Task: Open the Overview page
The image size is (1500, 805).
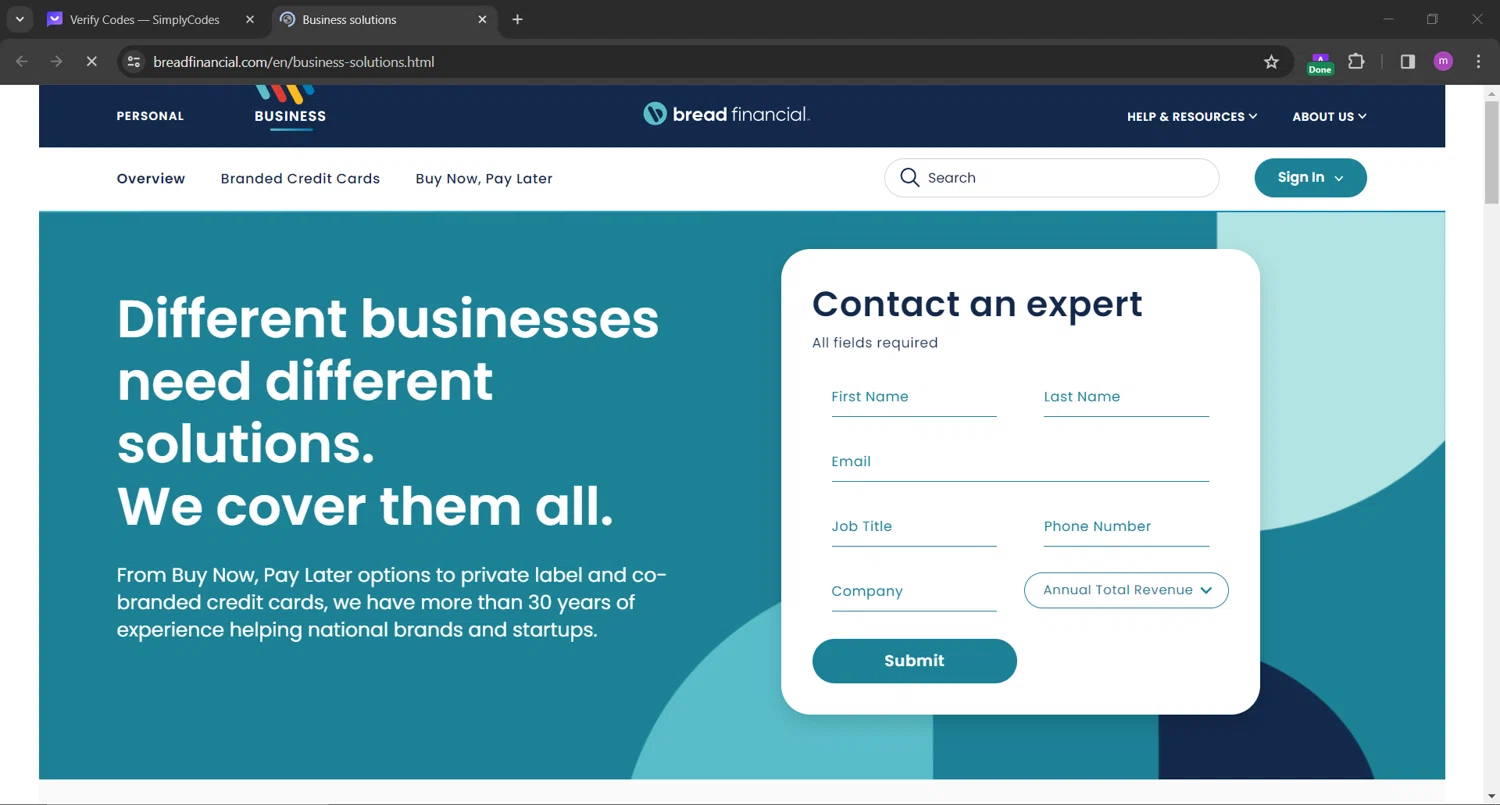Action: [151, 178]
